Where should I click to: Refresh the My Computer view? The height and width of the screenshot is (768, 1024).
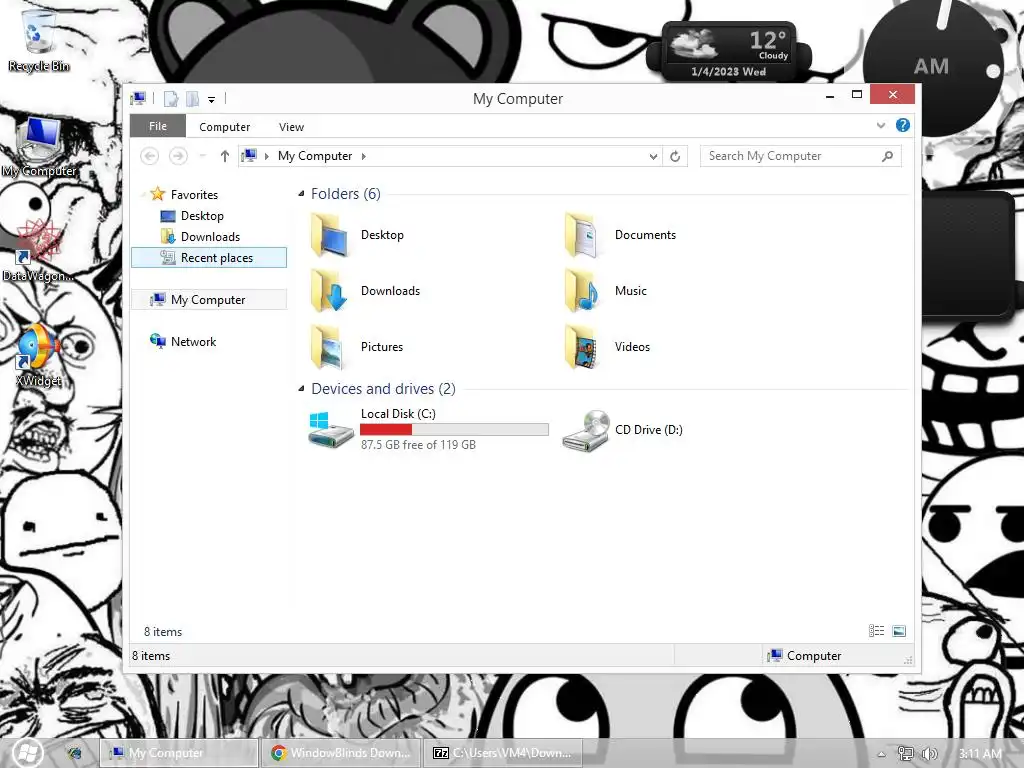tap(675, 156)
